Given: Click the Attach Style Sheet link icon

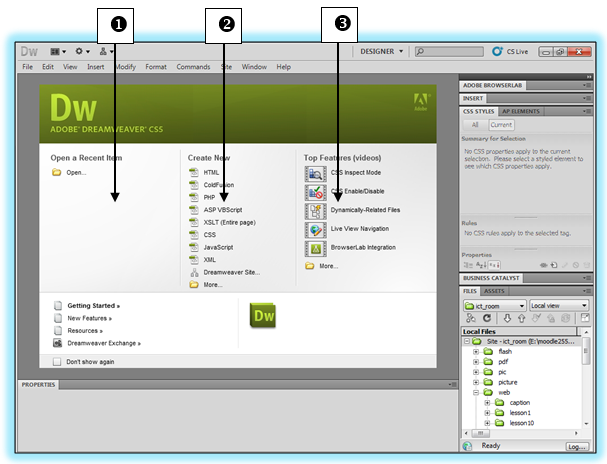Looking at the screenshot, I should (x=544, y=265).
